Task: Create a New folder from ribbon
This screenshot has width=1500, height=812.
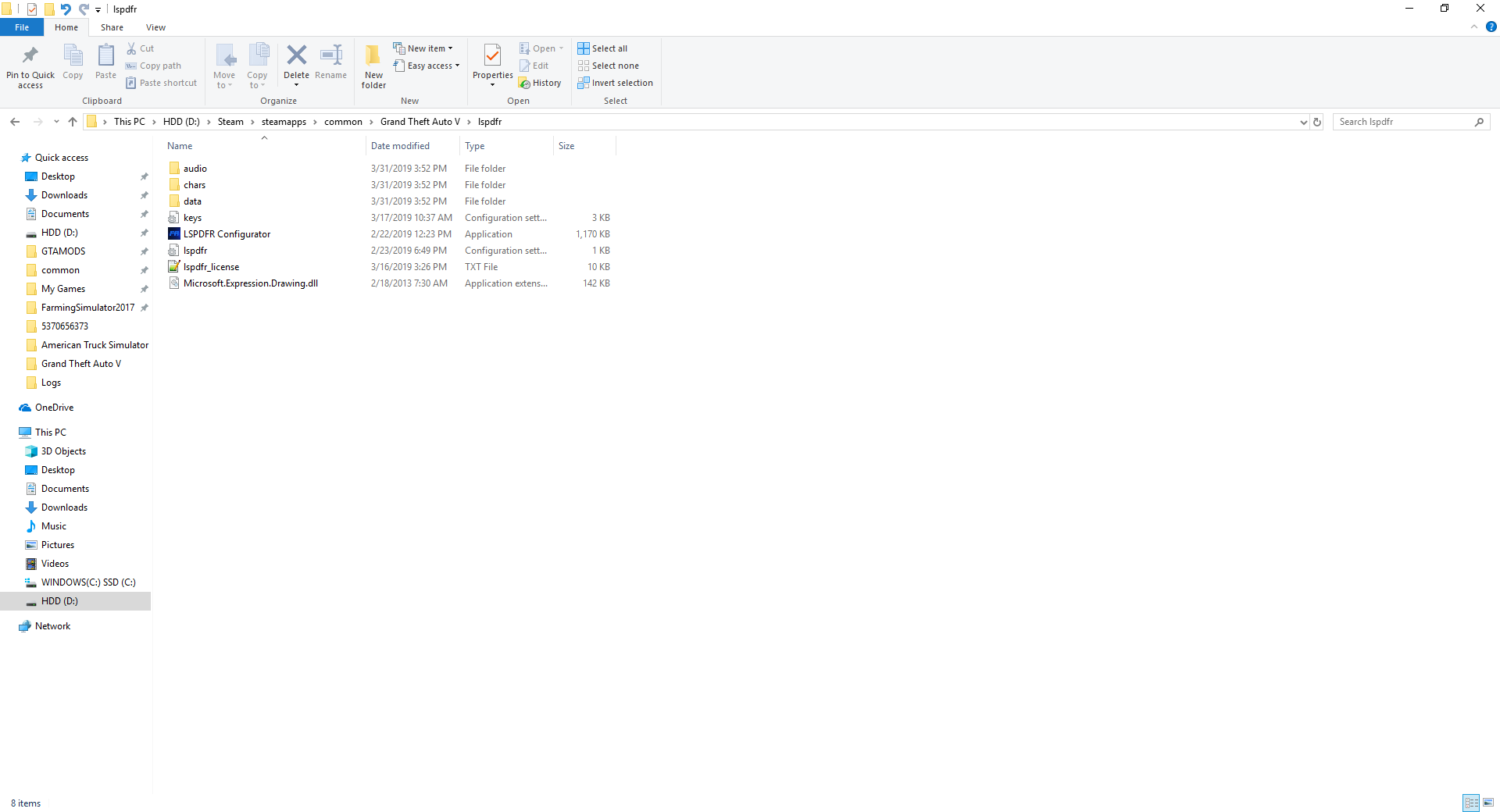Action: [x=373, y=66]
